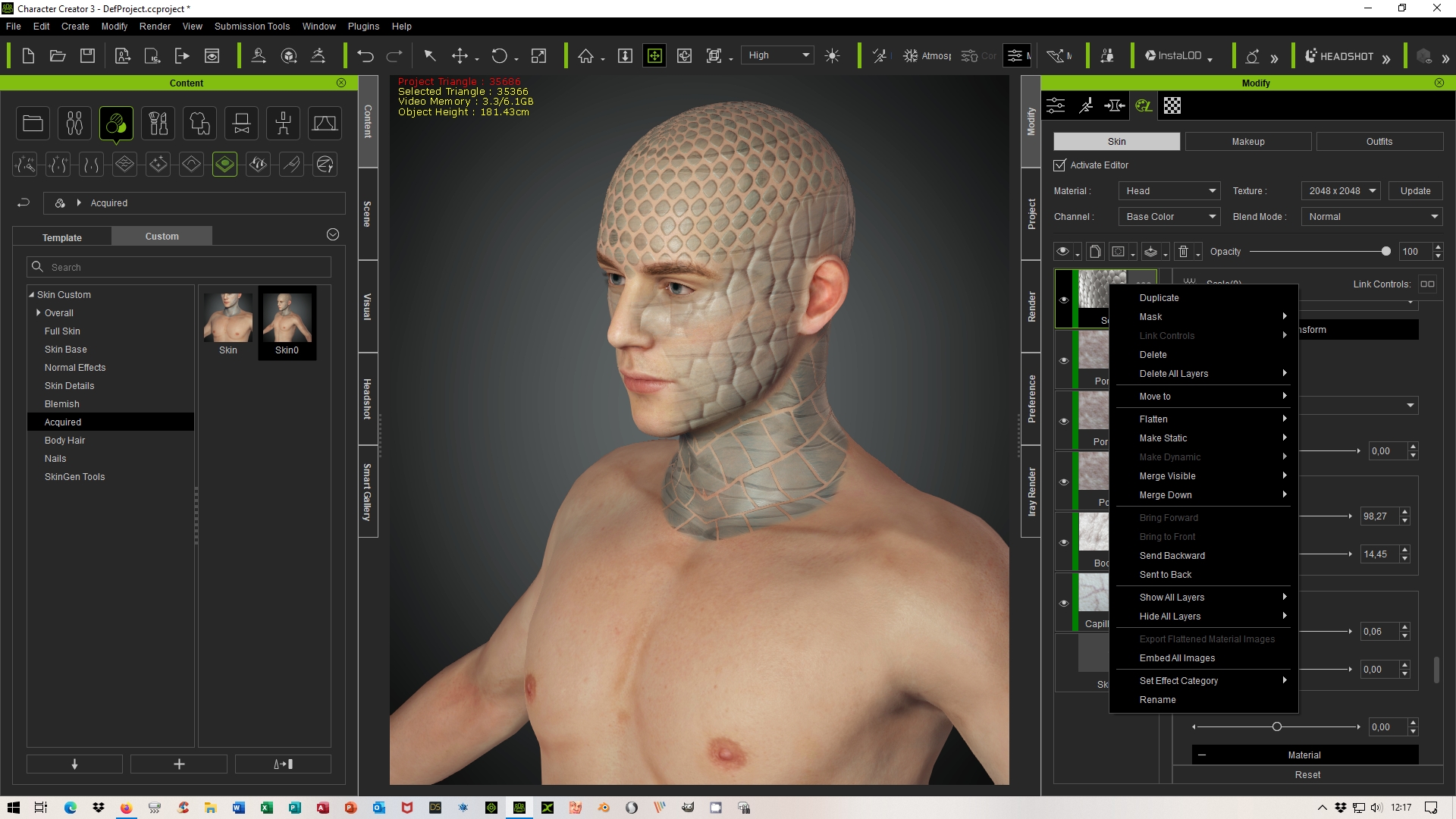
Task: Open the Appearance Editor tab in Modify
Action: point(1144,105)
